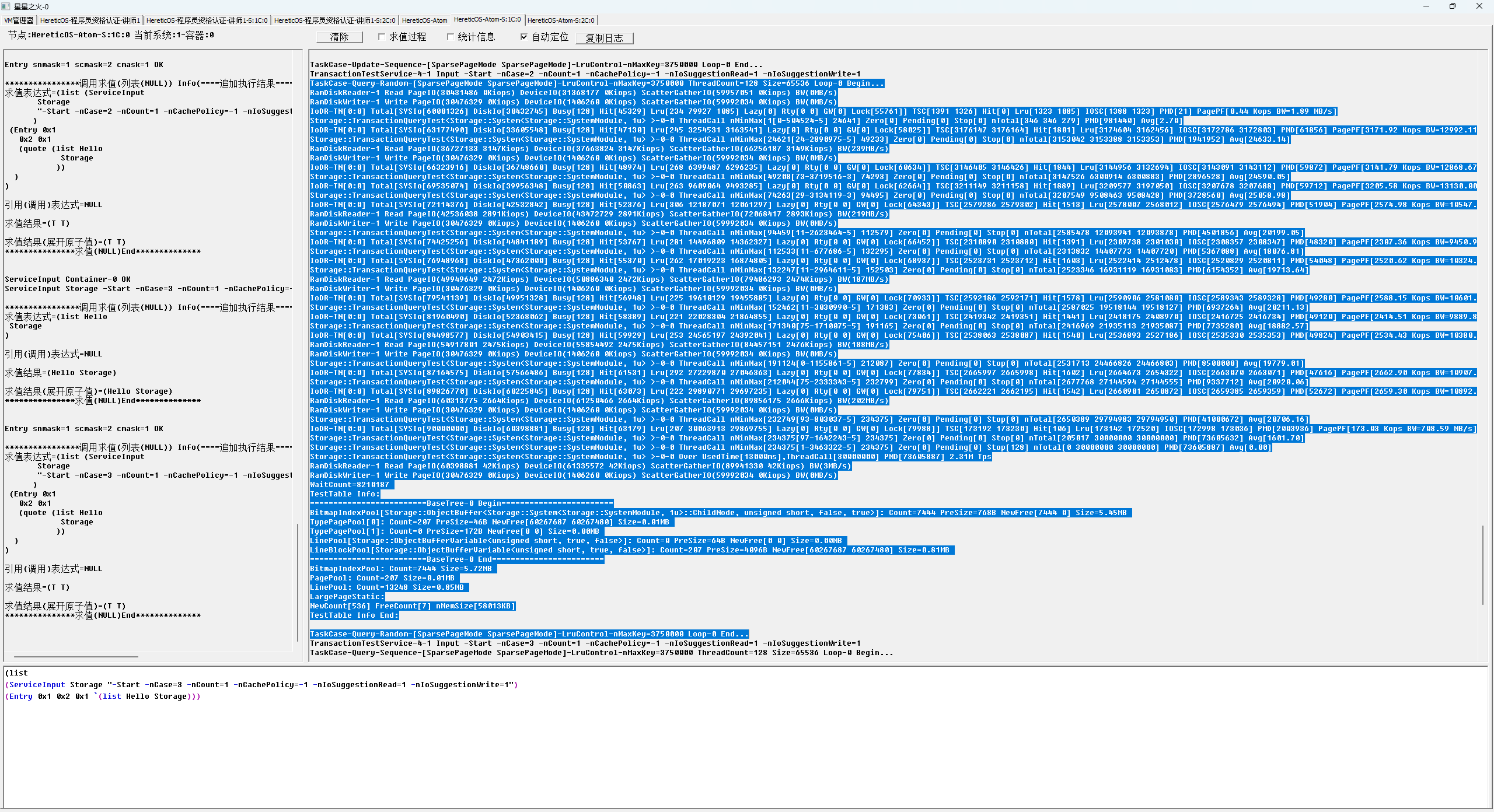The width and height of the screenshot is (1494, 812).
Task: Switch to HereticOS-Atom-S:2C:0 tab
Action: click(x=561, y=20)
